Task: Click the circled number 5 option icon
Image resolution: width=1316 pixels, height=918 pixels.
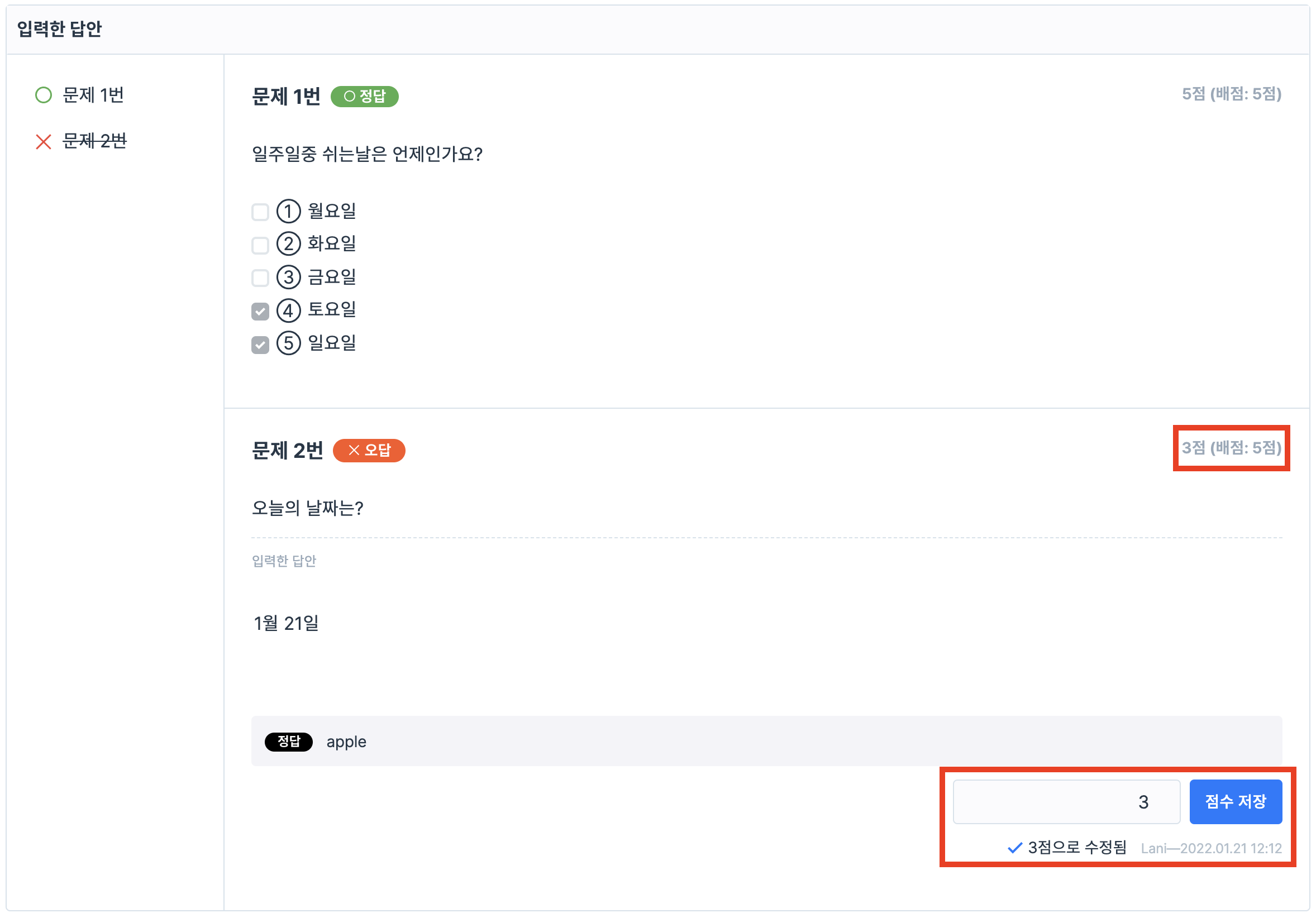Action: point(289,343)
